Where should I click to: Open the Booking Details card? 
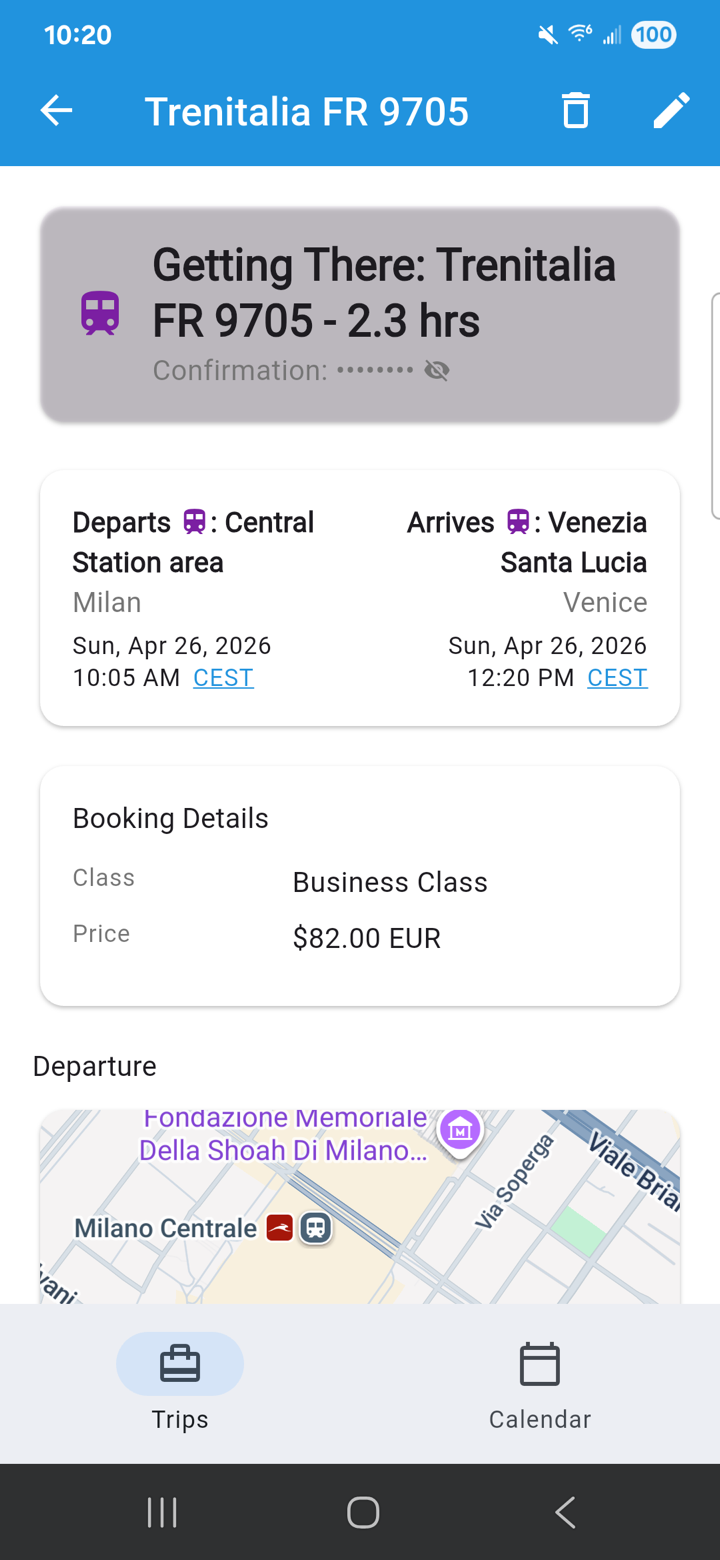[x=360, y=886]
